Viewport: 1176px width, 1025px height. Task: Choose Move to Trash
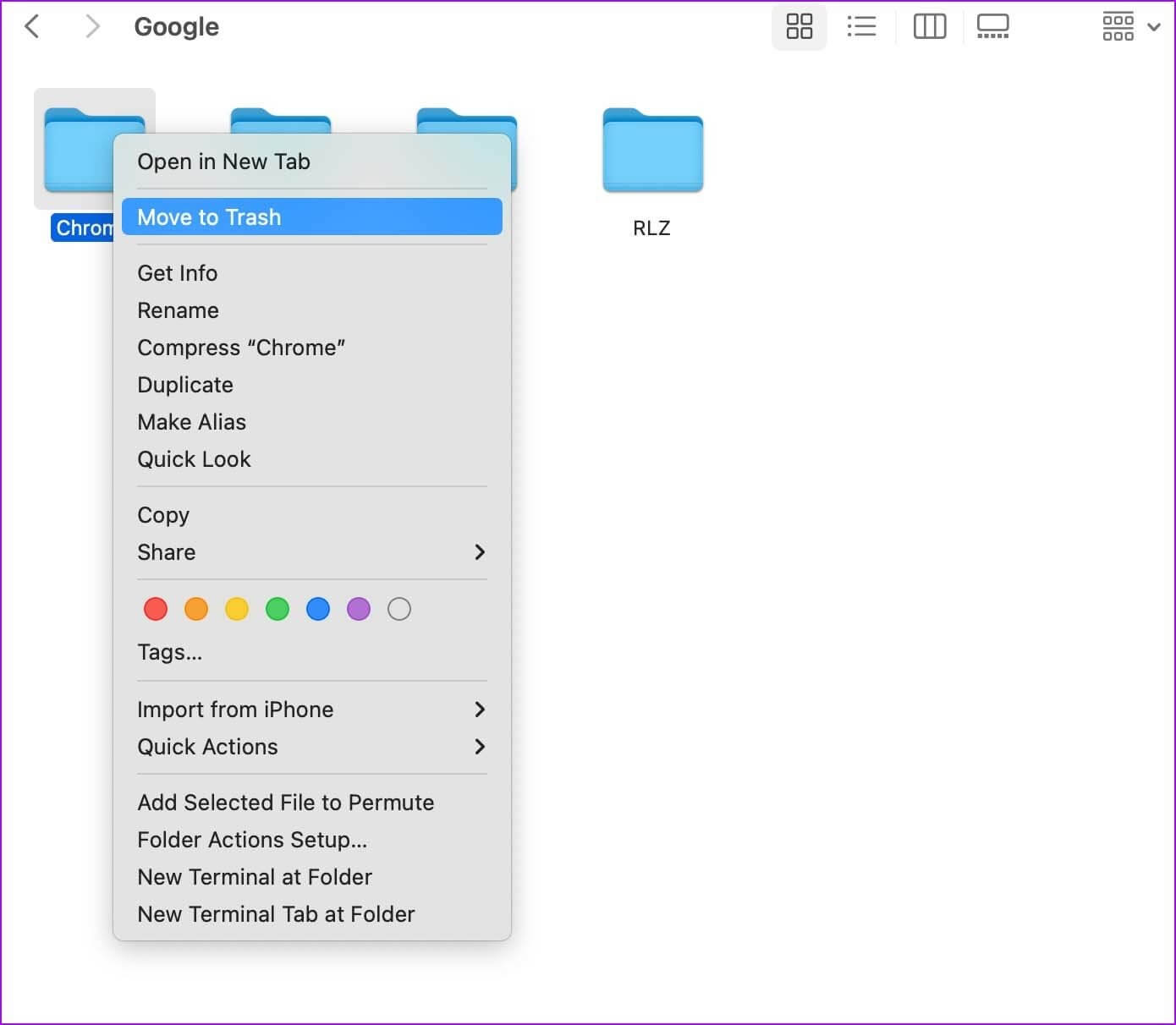(311, 217)
